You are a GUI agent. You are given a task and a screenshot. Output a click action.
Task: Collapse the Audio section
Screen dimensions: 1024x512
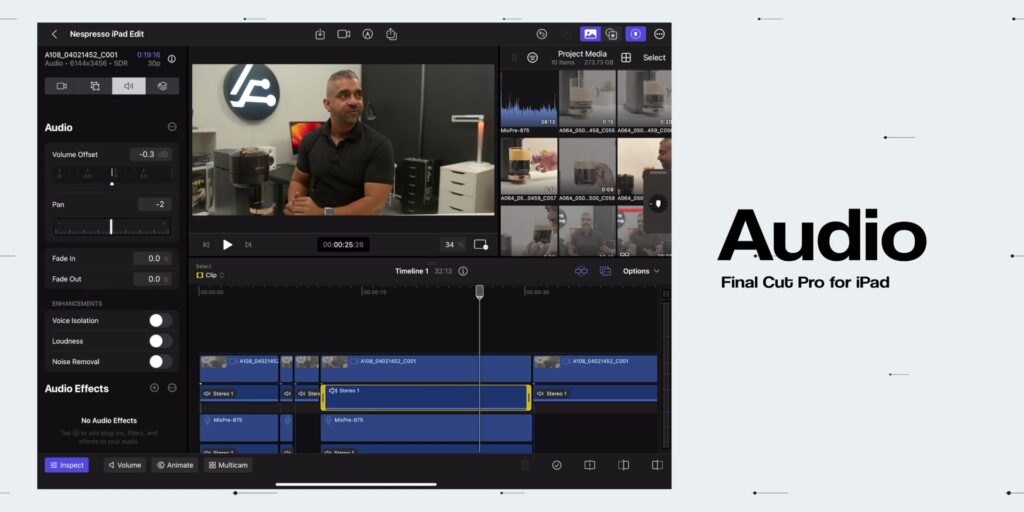172,127
